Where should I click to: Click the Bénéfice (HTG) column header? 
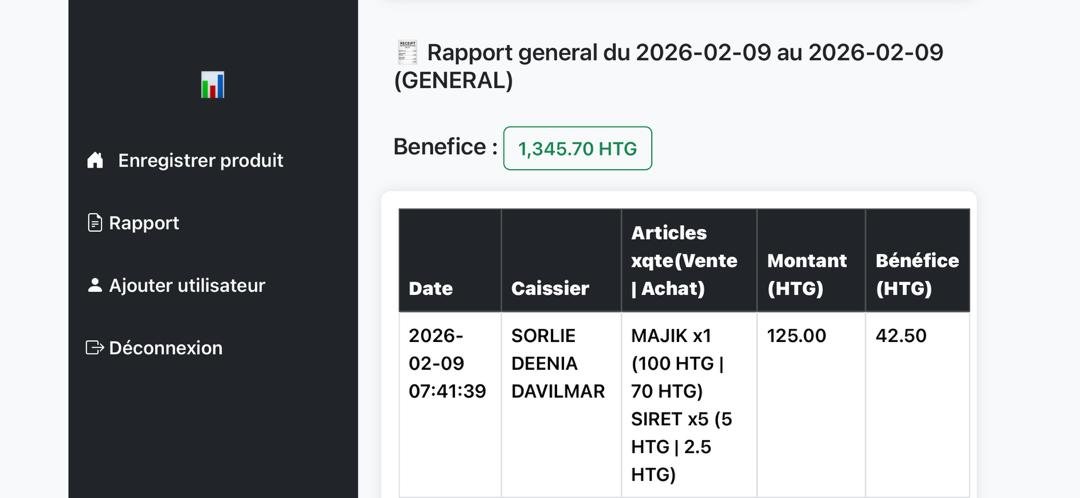[917, 274]
